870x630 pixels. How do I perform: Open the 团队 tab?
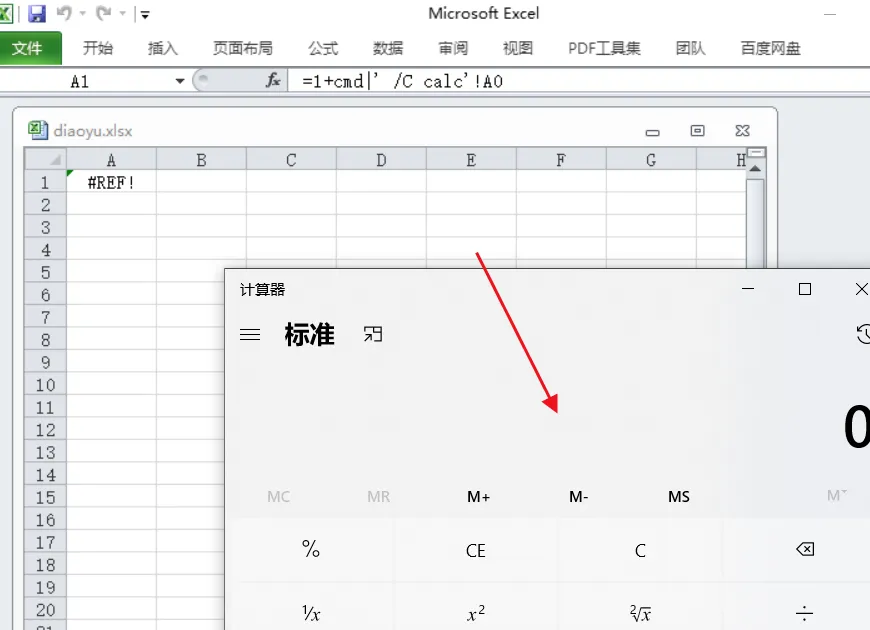[690, 48]
